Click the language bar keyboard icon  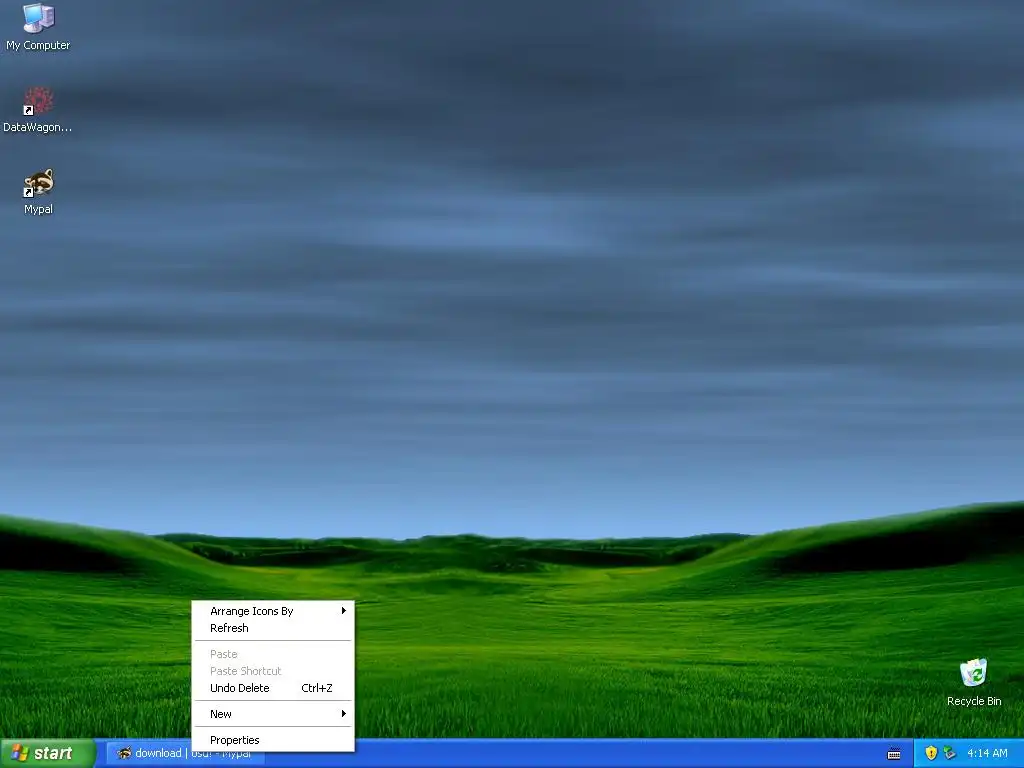coord(894,754)
